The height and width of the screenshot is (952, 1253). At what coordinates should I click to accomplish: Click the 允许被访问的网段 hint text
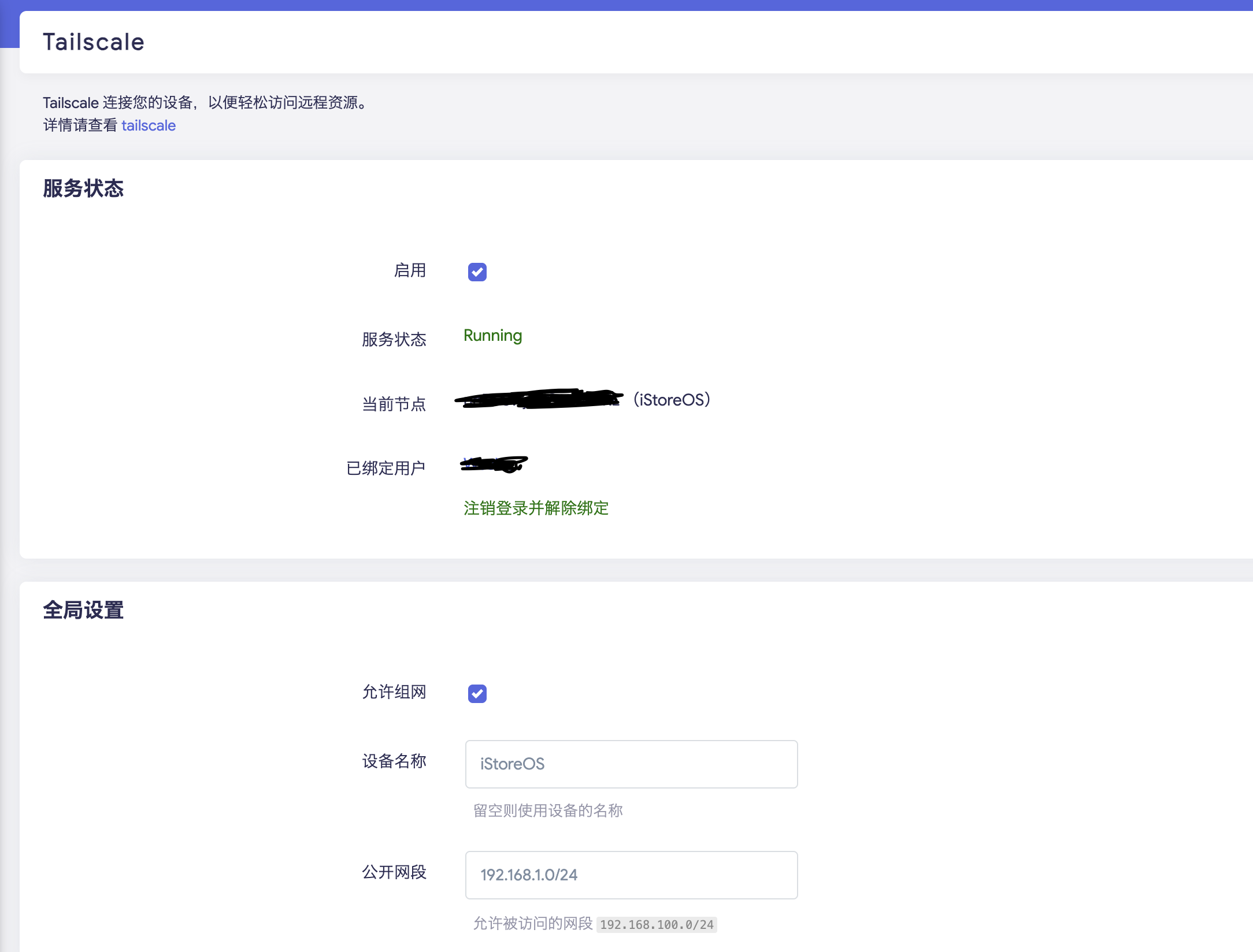click(533, 924)
